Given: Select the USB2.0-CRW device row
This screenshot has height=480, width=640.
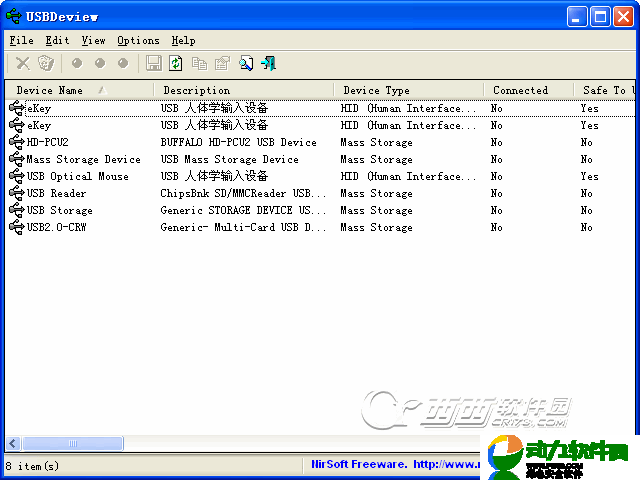Looking at the screenshot, I should coord(58,228).
